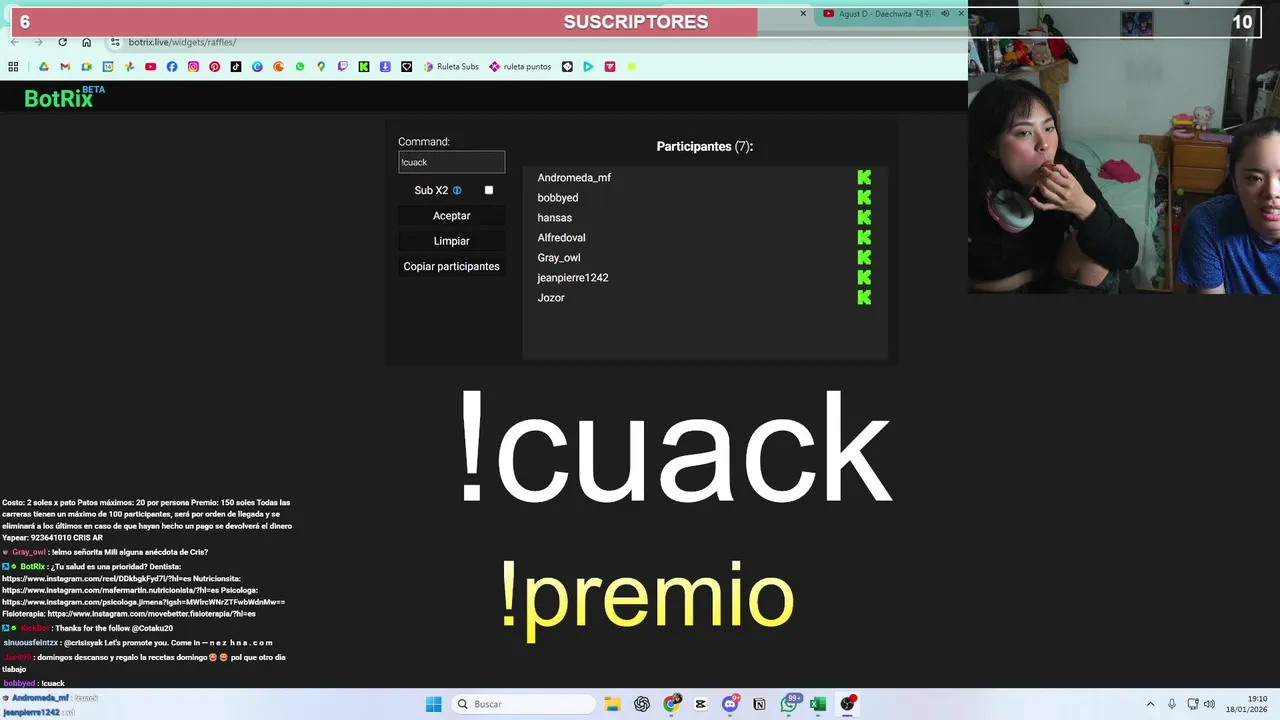The image size is (1280, 720).
Task: Select participant hansas
Action: (554, 217)
